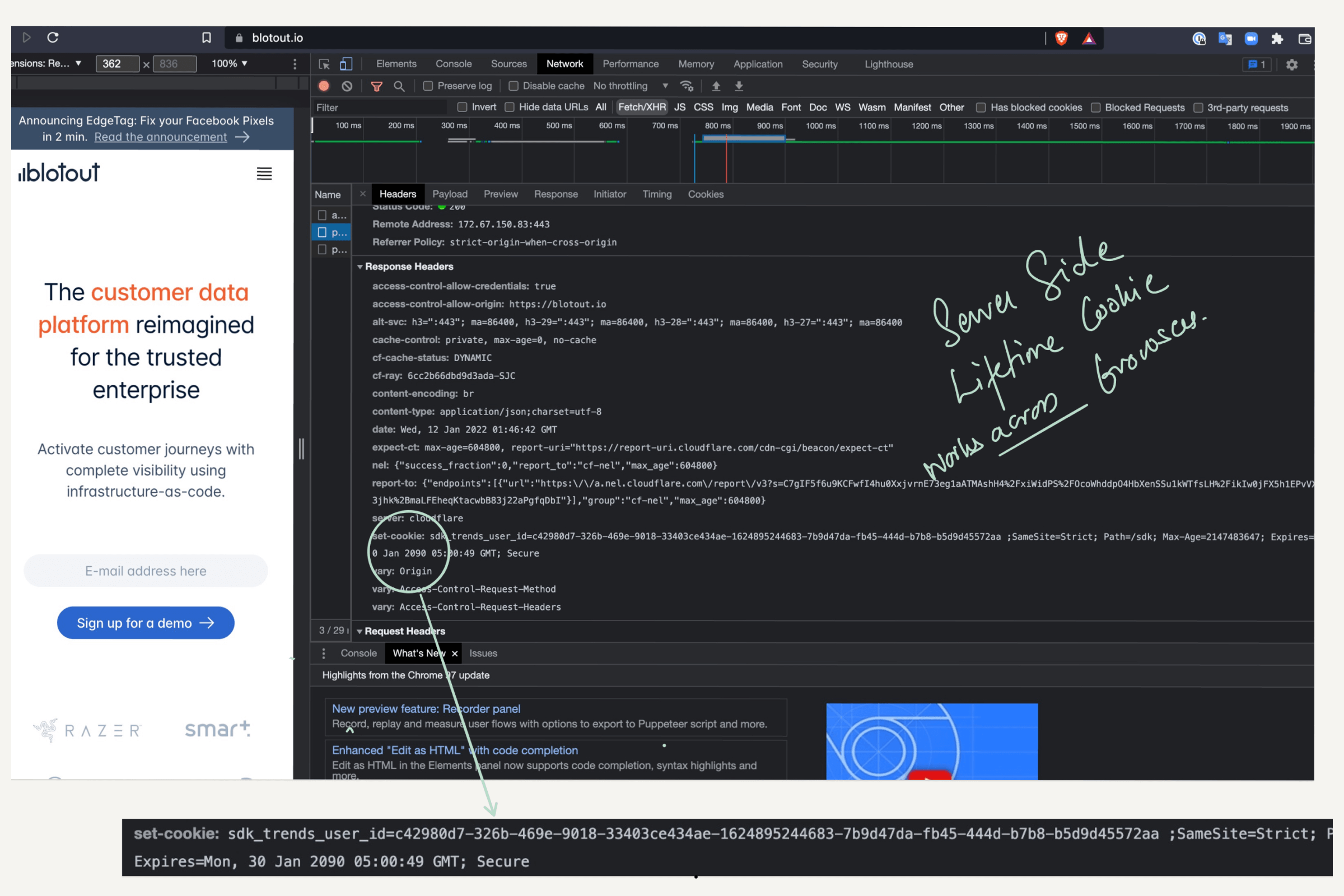Open the 100% zoom dropdown
The image size is (1344, 896).
click(229, 63)
